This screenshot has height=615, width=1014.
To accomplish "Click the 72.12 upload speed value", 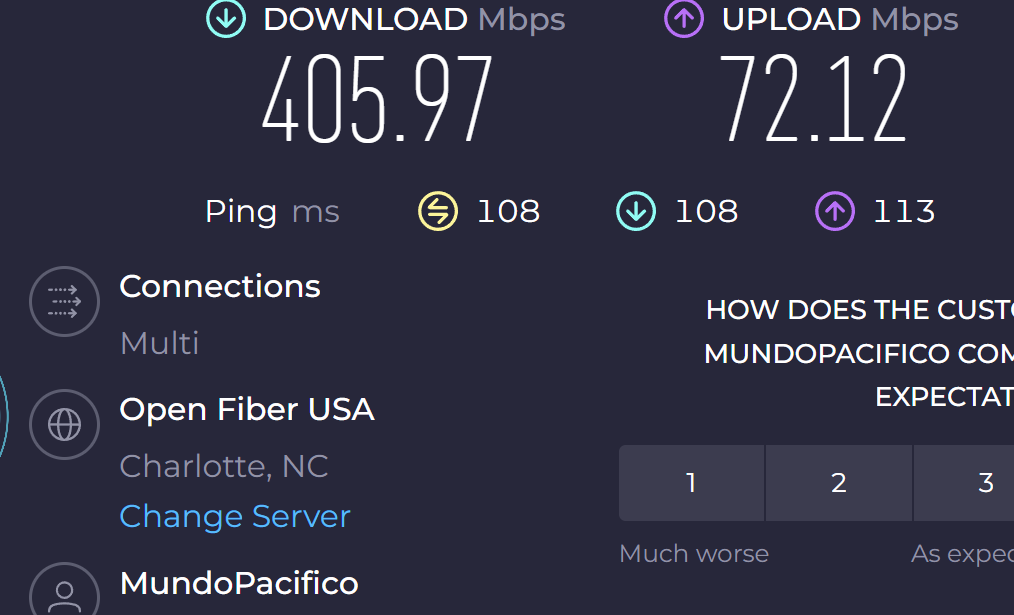I will (812, 100).
